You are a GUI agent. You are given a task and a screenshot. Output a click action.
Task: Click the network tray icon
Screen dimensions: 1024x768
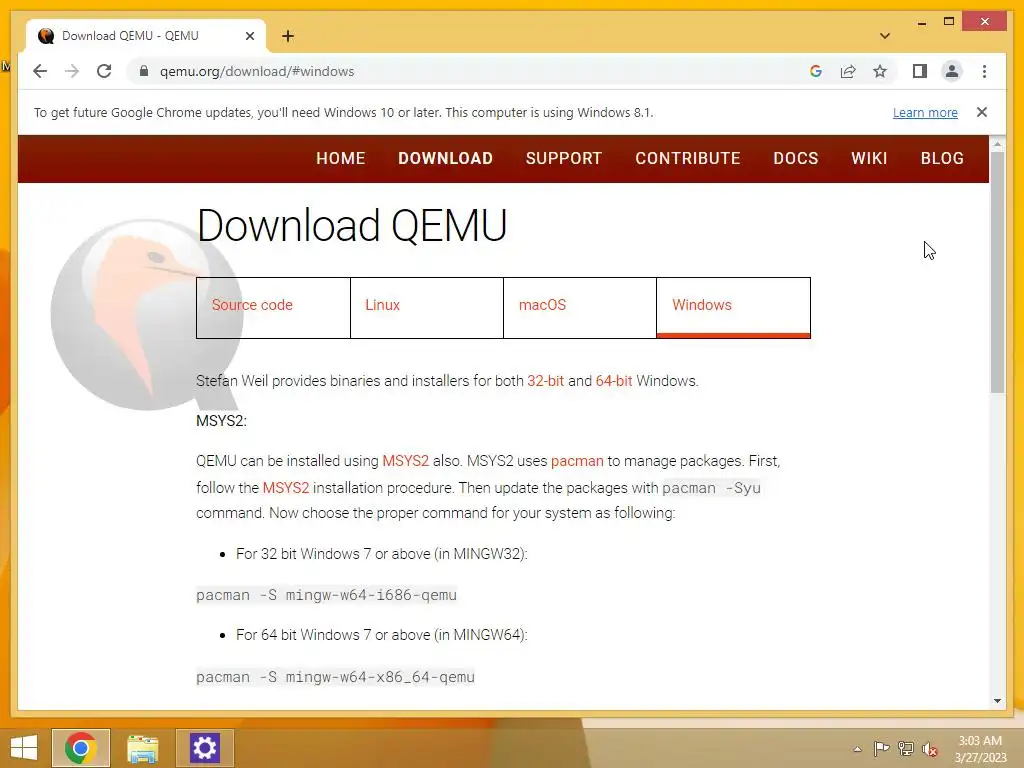(905, 749)
